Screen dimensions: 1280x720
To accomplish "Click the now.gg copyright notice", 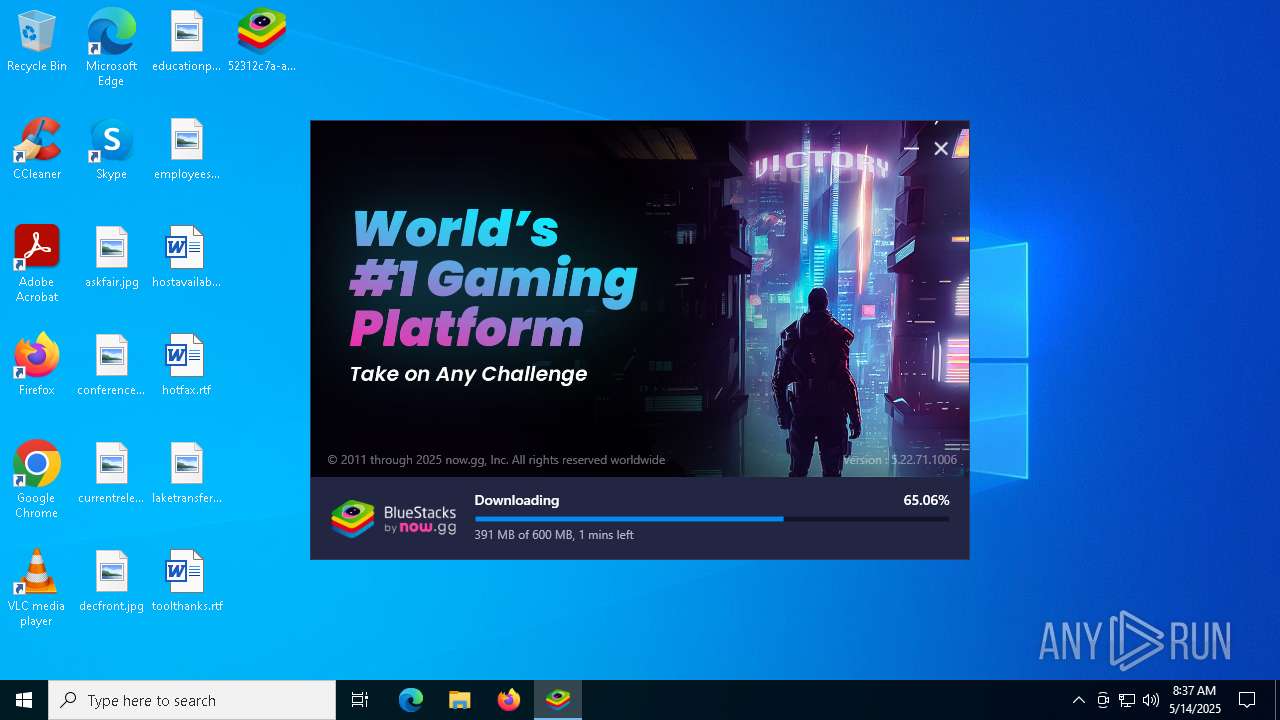I will coord(496,460).
